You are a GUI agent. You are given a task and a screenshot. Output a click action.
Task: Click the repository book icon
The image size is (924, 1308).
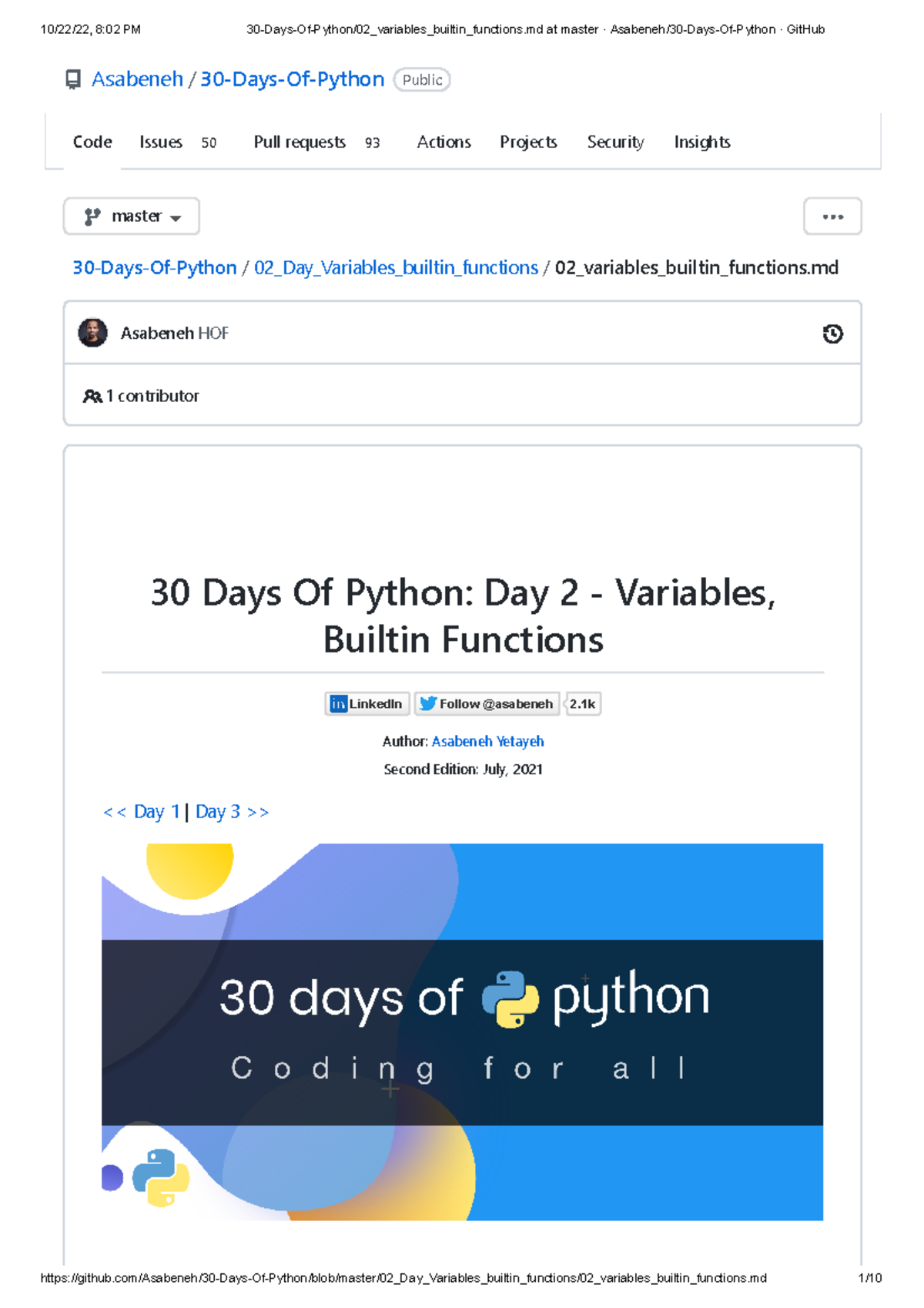[x=73, y=80]
